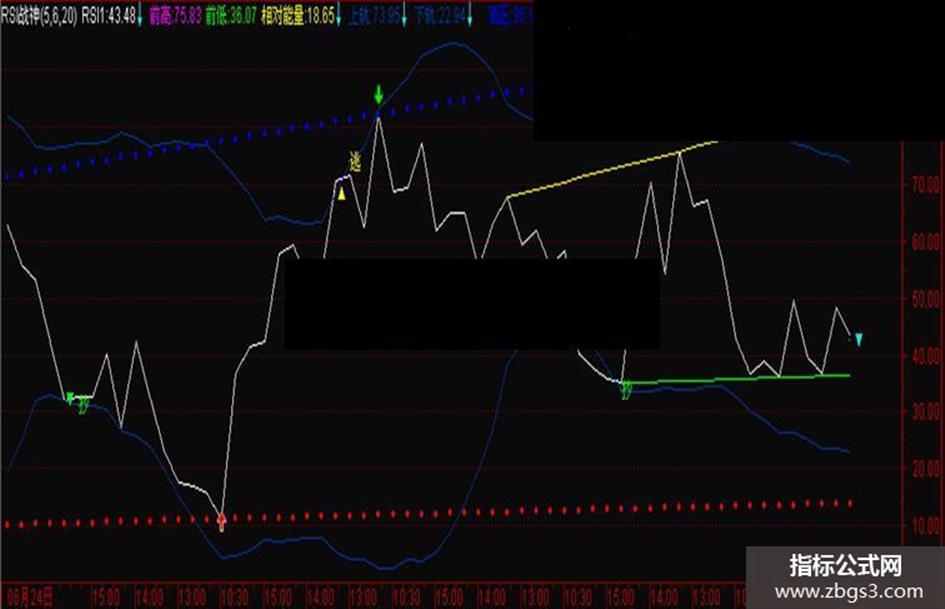This screenshot has height=609, width=945.
Task: Click the cyan down arrow after 相对能量:18.65
Action: coord(339,16)
